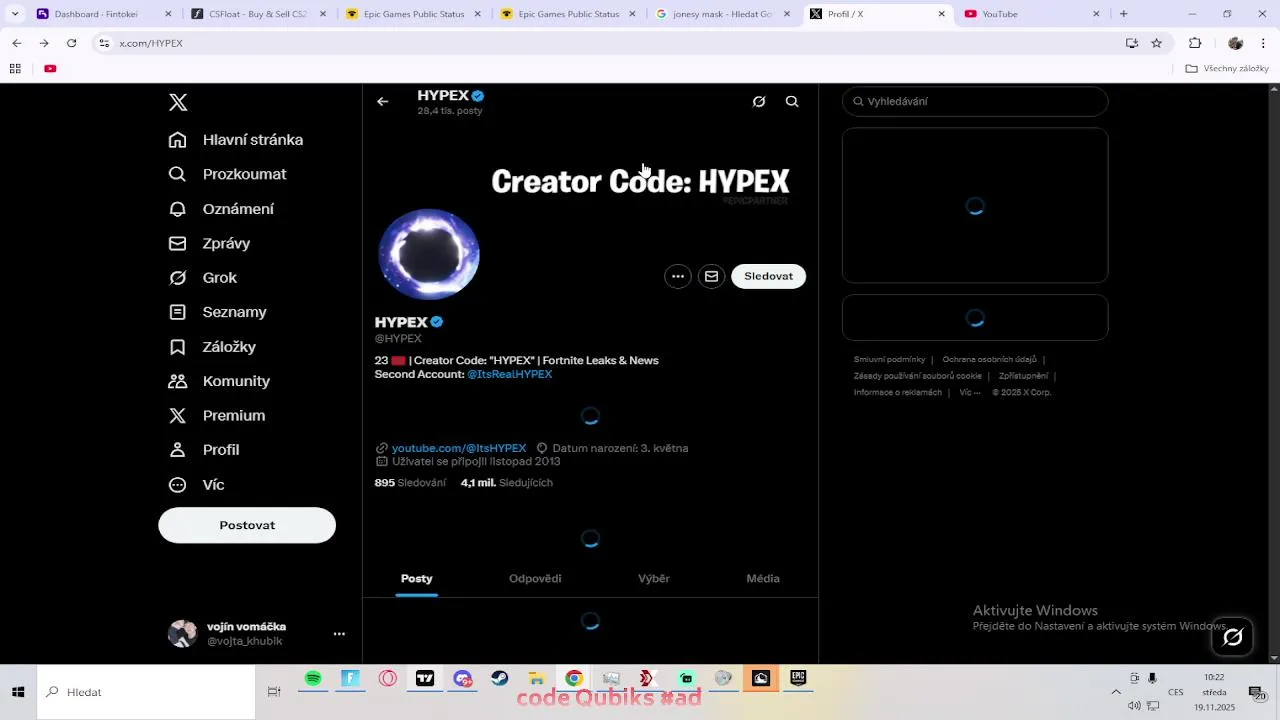The height and width of the screenshot is (720, 1280).
Task: Open Informace o reklamách footer link
Action: (x=898, y=392)
